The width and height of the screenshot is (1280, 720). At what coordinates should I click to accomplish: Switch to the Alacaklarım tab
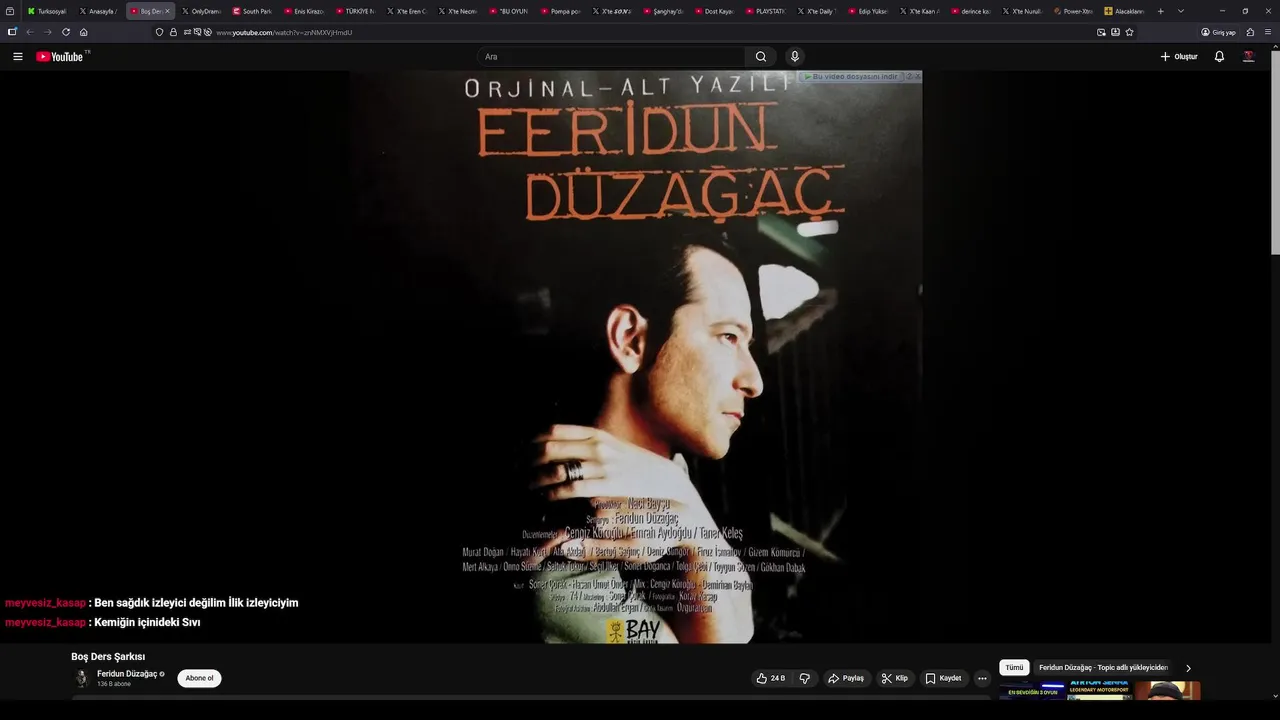coord(1126,11)
